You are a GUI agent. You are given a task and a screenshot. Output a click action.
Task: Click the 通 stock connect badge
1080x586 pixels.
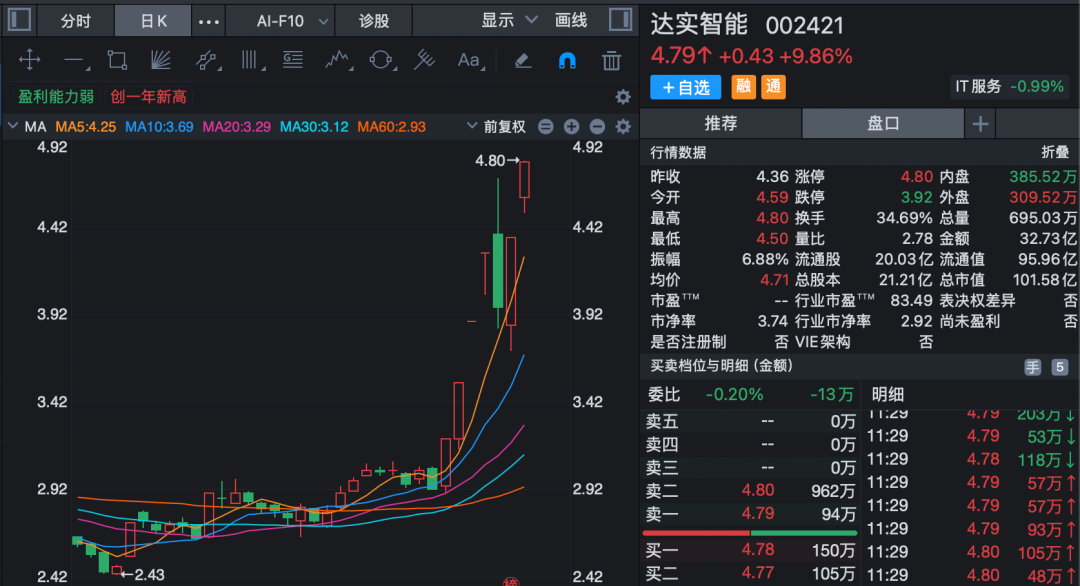[x=773, y=87]
